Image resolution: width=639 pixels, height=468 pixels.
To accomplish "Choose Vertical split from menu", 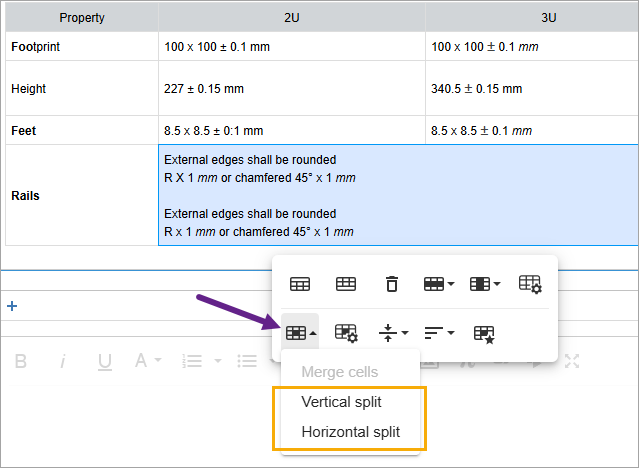I will point(341,401).
